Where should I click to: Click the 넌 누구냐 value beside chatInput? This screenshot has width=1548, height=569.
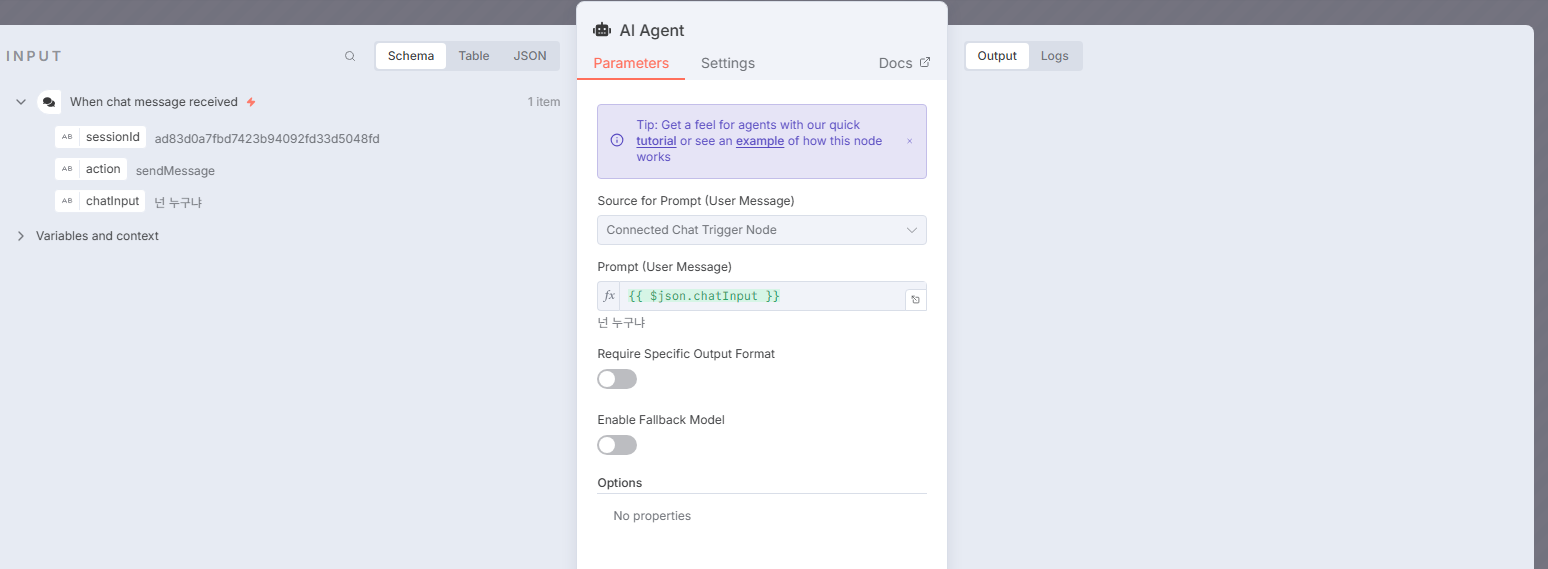[x=178, y=202]
